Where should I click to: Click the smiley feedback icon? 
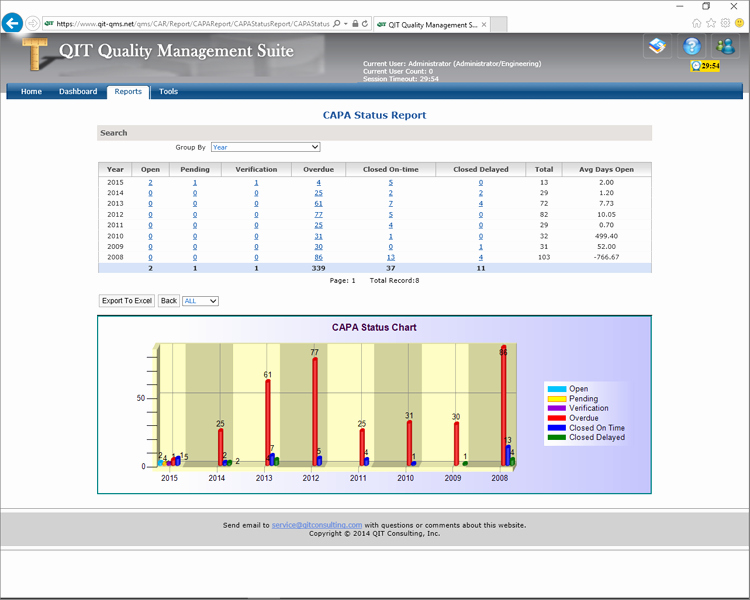pyautogui.click(x=739, y=23)
